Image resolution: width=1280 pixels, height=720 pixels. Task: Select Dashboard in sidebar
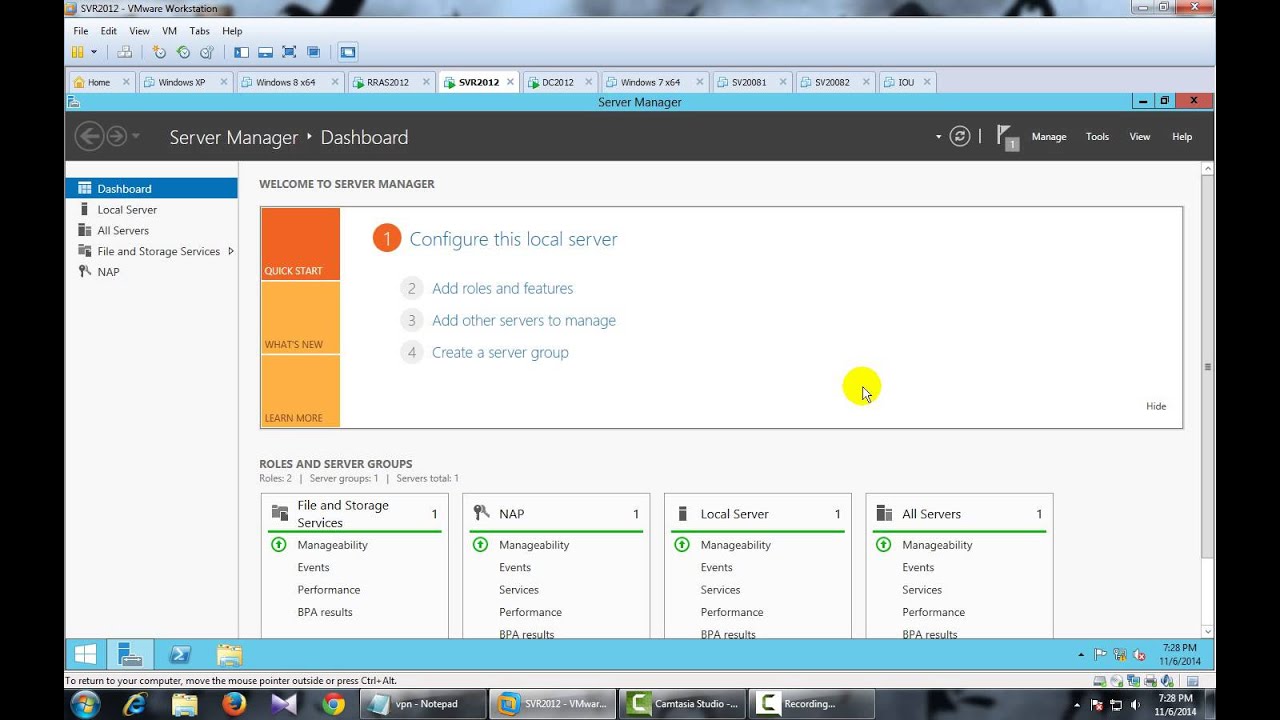(152, 188)
